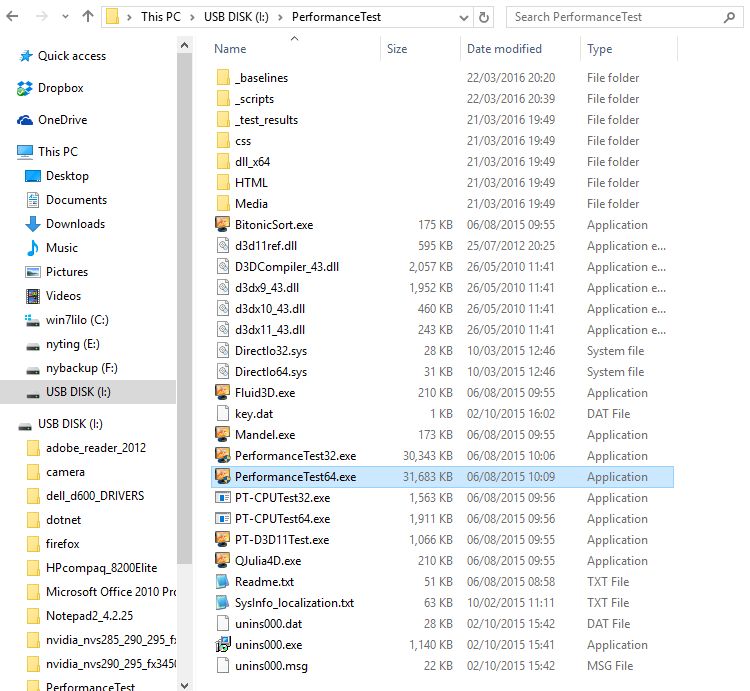Open Quick access in navigation pane

pyautogui.click(x=72, y=56)
